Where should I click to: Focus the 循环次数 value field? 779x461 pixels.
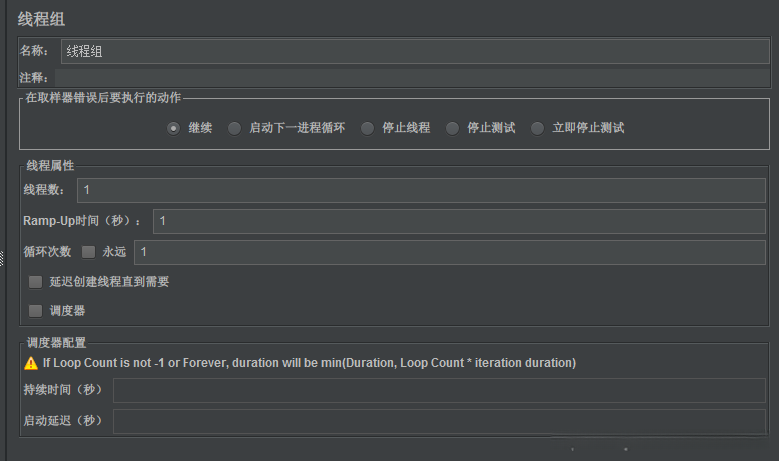[x=450, y=252]
